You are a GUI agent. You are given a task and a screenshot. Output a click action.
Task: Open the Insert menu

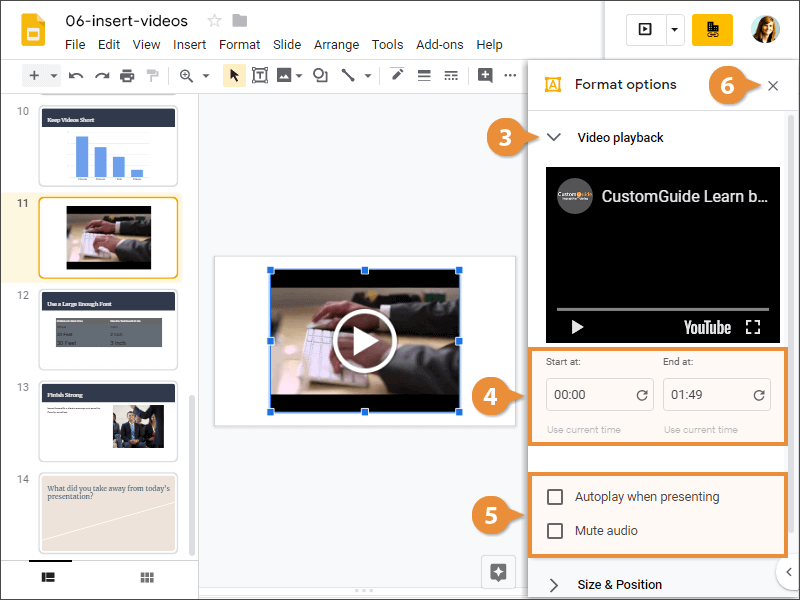tap(188, 44)
